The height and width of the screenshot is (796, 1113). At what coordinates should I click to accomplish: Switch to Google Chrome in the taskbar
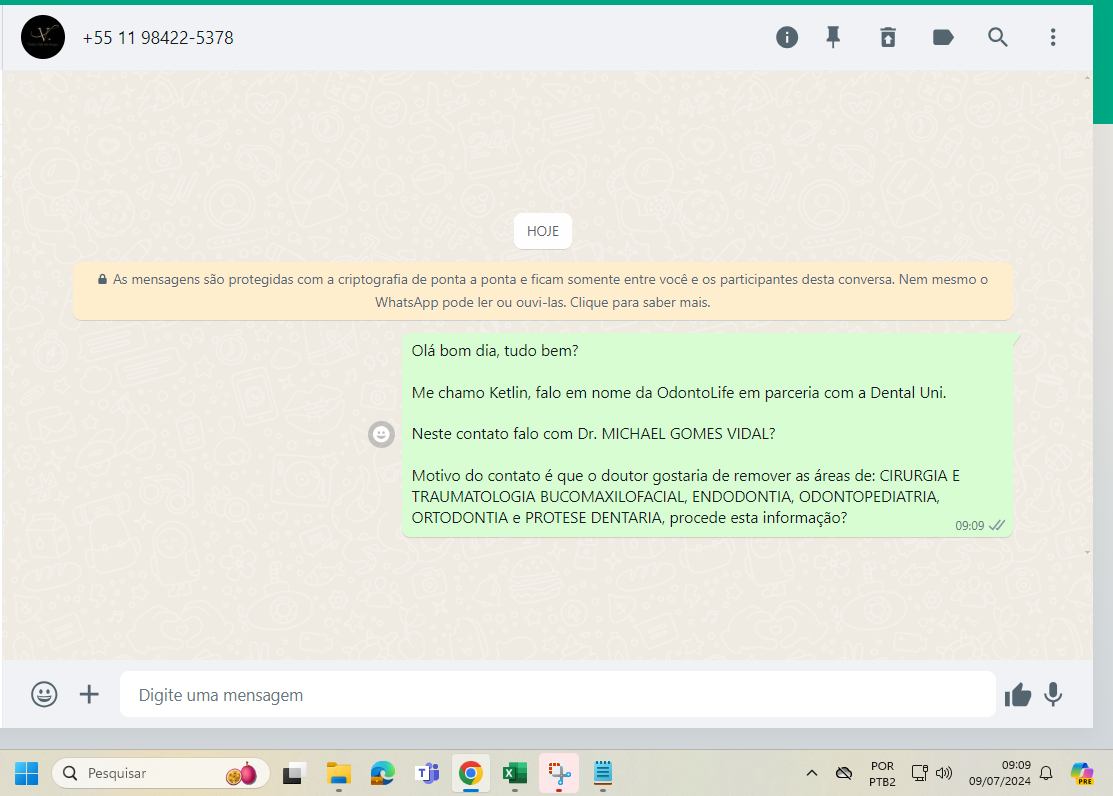pos(471,773)
